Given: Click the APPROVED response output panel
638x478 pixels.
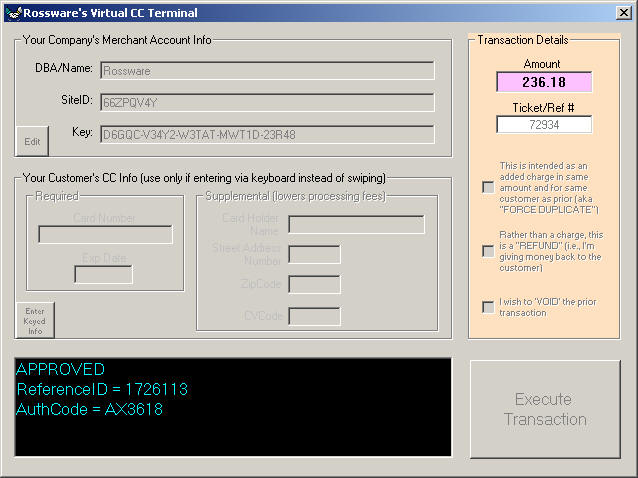Looking at the screenshot, I should pos(233,408).
